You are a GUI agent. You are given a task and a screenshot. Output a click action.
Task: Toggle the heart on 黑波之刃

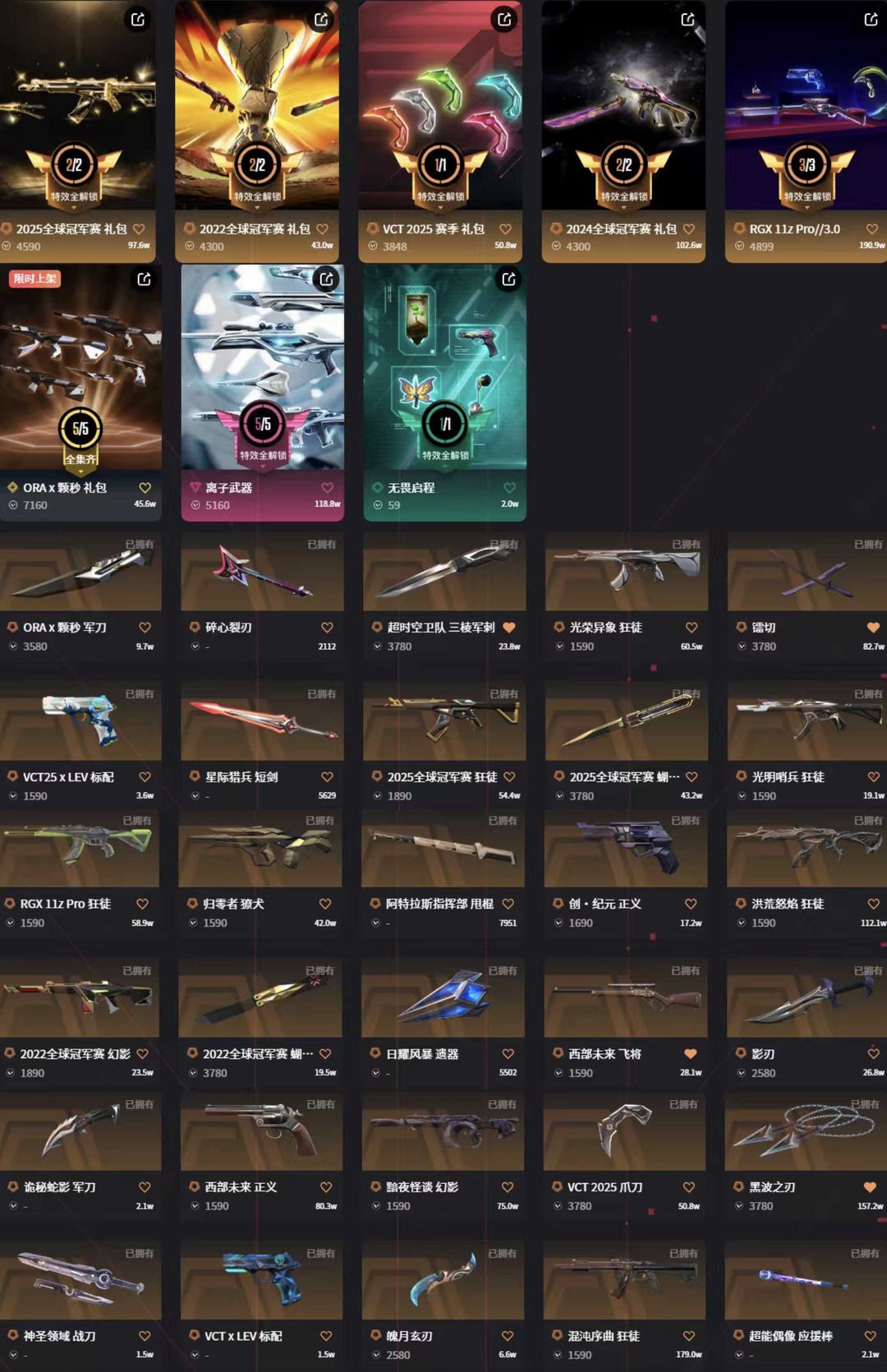870,1187
